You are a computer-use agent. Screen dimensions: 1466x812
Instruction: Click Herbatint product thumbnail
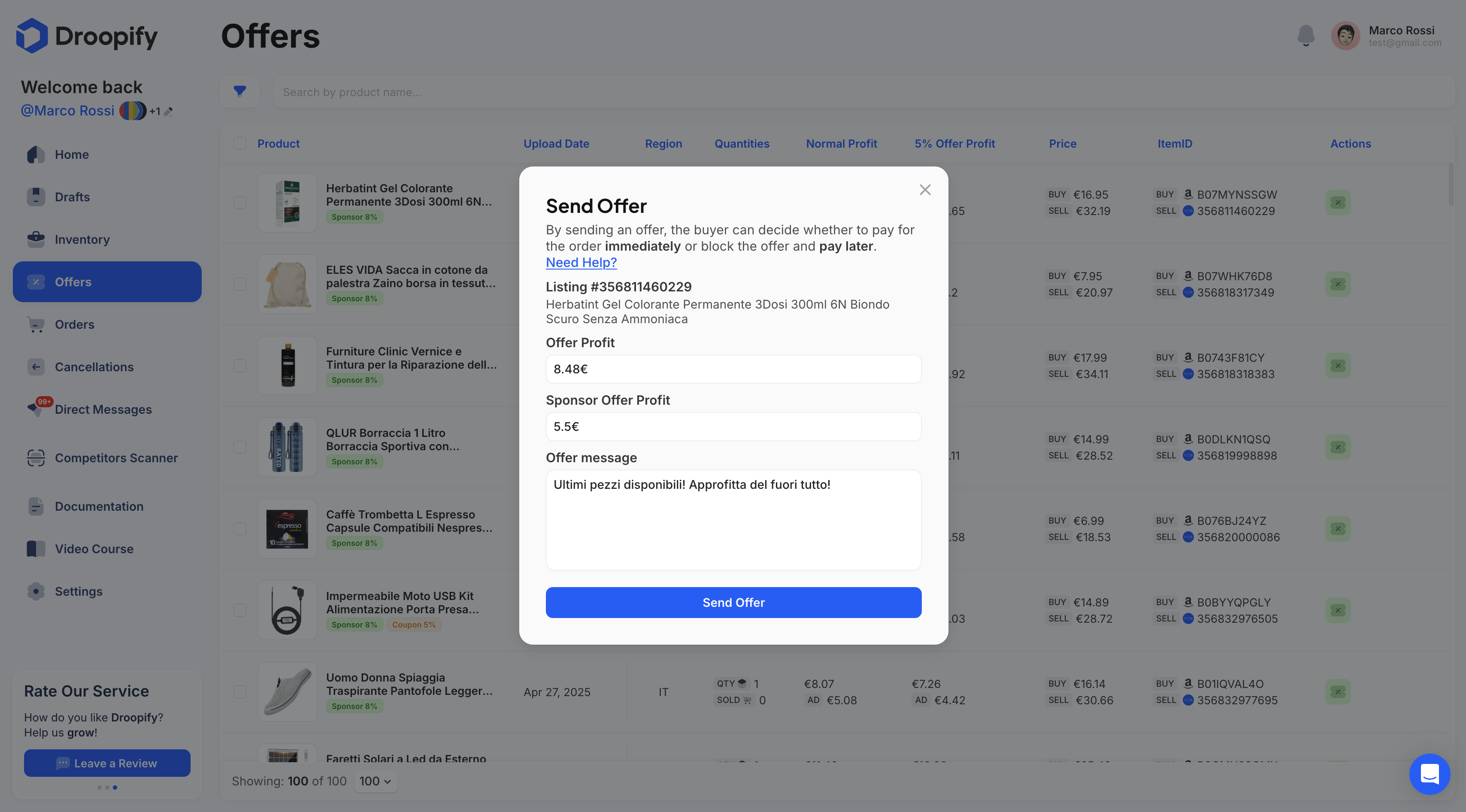tap(288, 203)
